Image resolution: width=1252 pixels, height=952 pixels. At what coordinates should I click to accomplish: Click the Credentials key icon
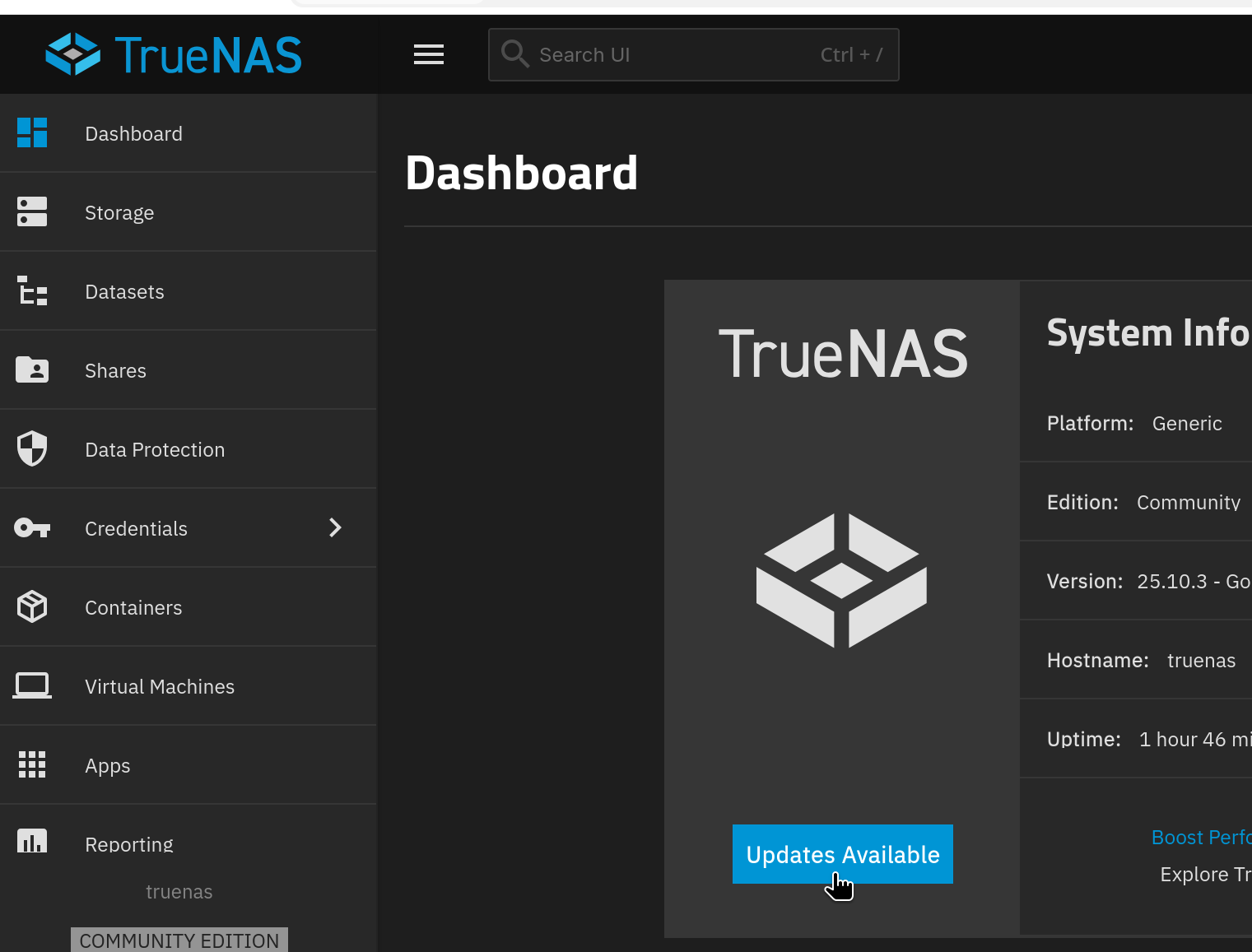[x=32, y=528]
